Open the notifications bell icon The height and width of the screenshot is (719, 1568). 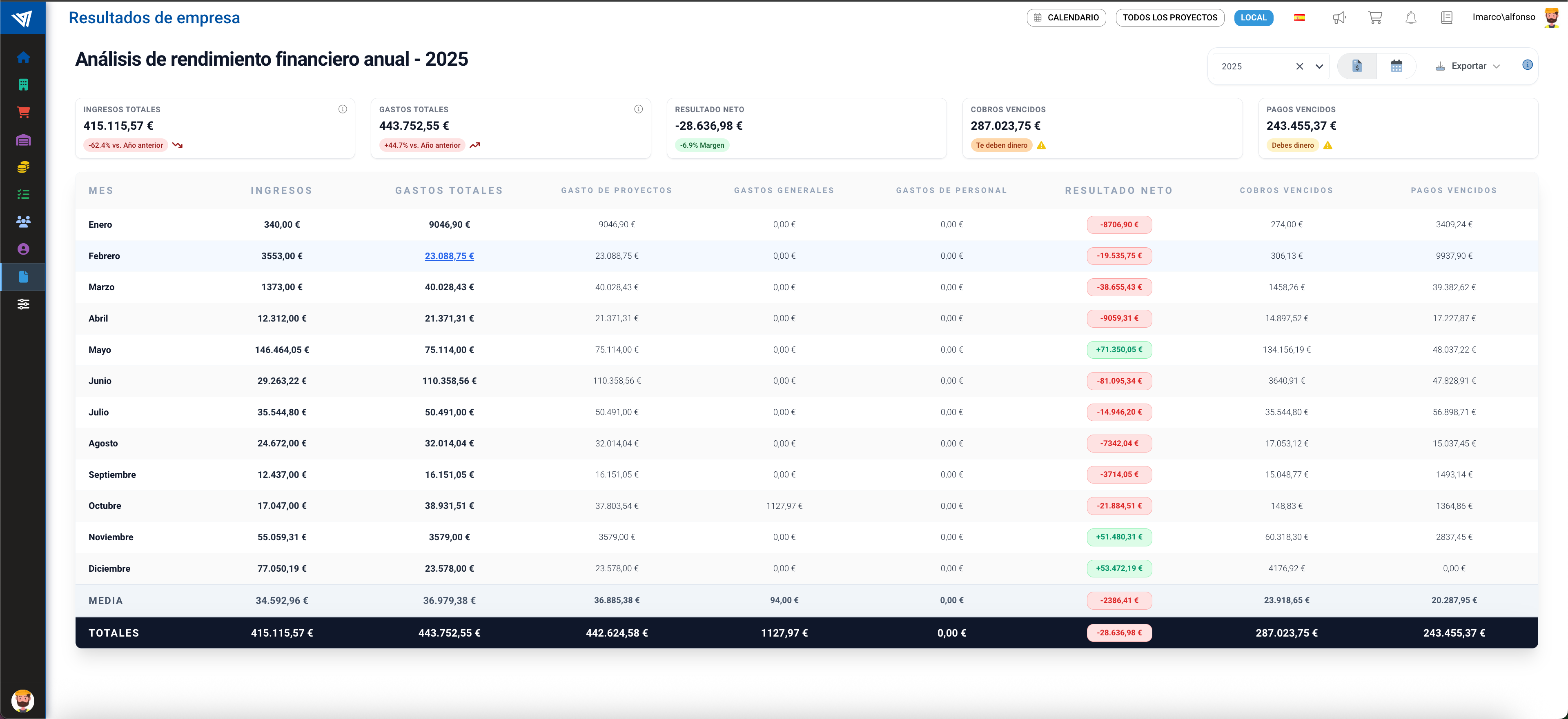pyautogui.click(x=1410, y=18)
